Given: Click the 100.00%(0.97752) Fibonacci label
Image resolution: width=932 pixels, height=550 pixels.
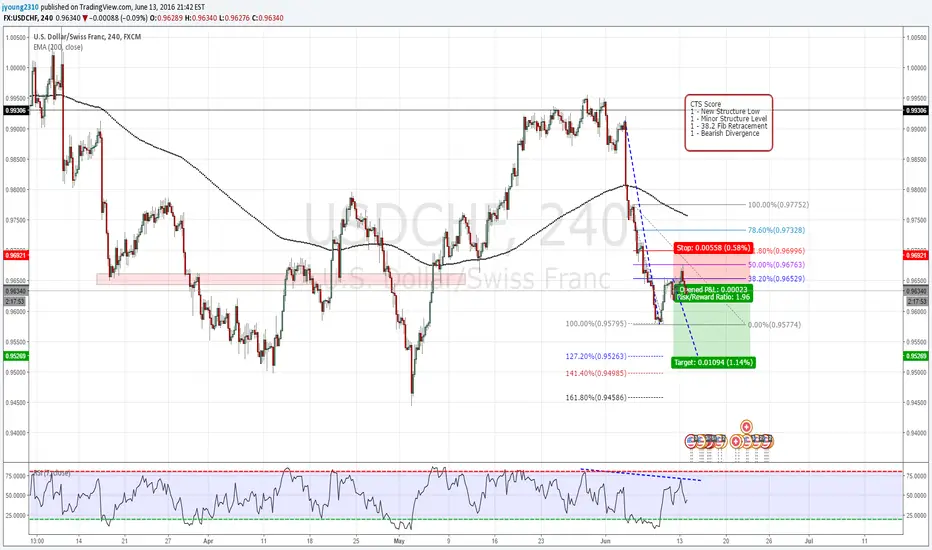Looking at the screenshot, I should pyautogui.click(x=778, y=205).
